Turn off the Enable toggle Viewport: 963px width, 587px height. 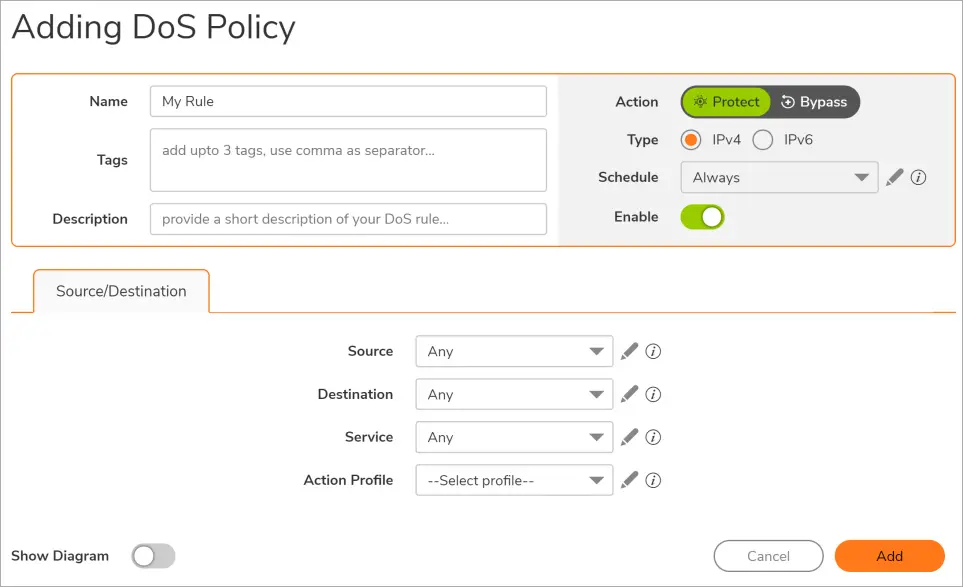tap(702, 217)
